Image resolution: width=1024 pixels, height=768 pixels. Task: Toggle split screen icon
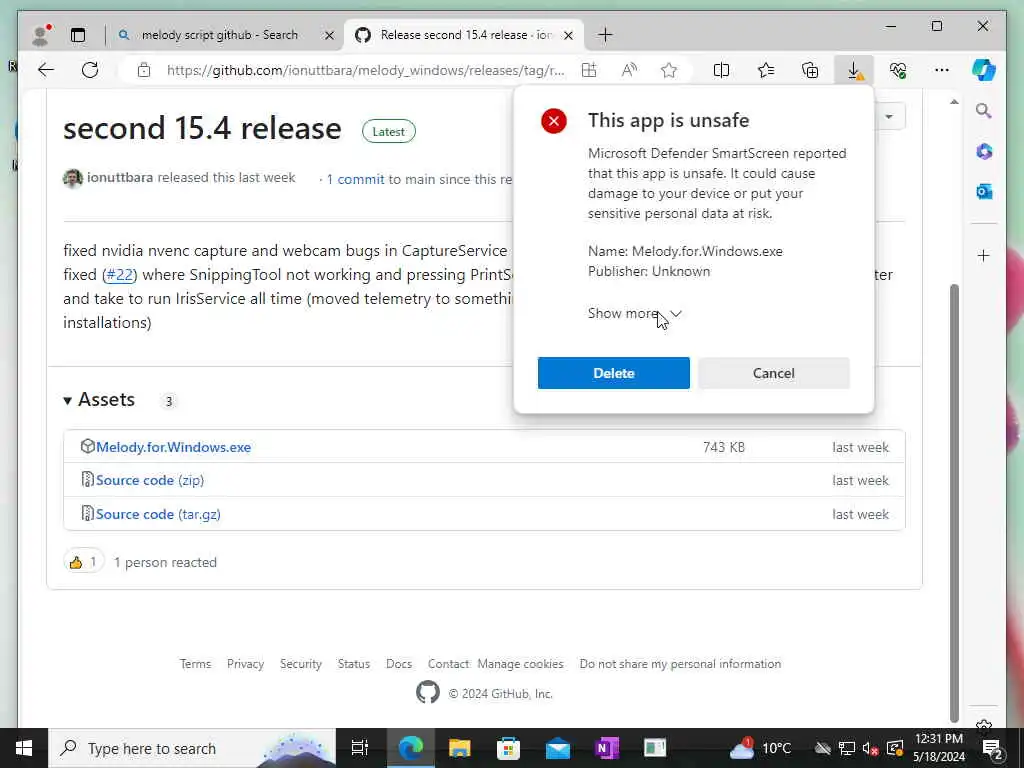point(722,70)
